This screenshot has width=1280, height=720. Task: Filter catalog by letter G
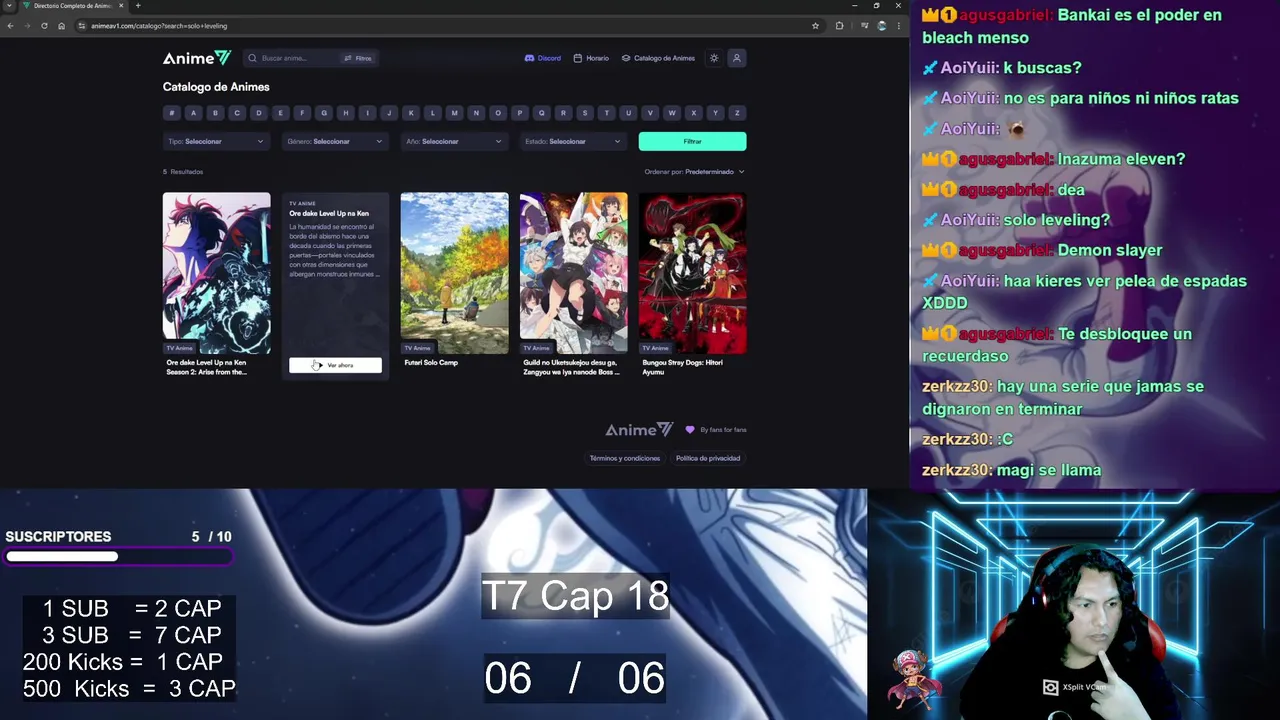pyautogui.click(x=324, y=113)
